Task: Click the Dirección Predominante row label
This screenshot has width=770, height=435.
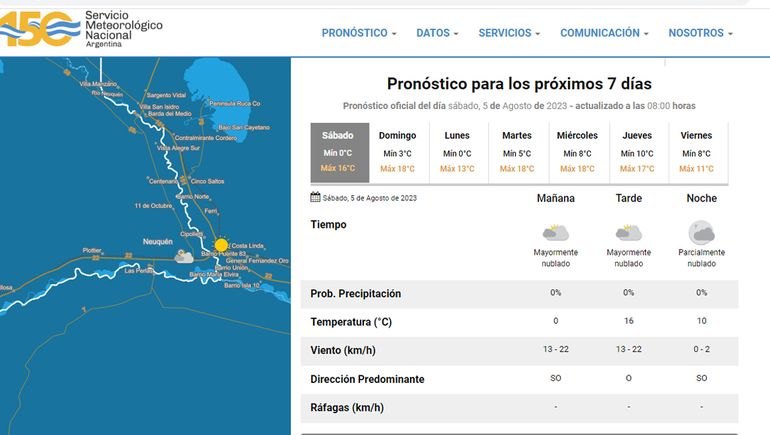Action: coord(367,379)
